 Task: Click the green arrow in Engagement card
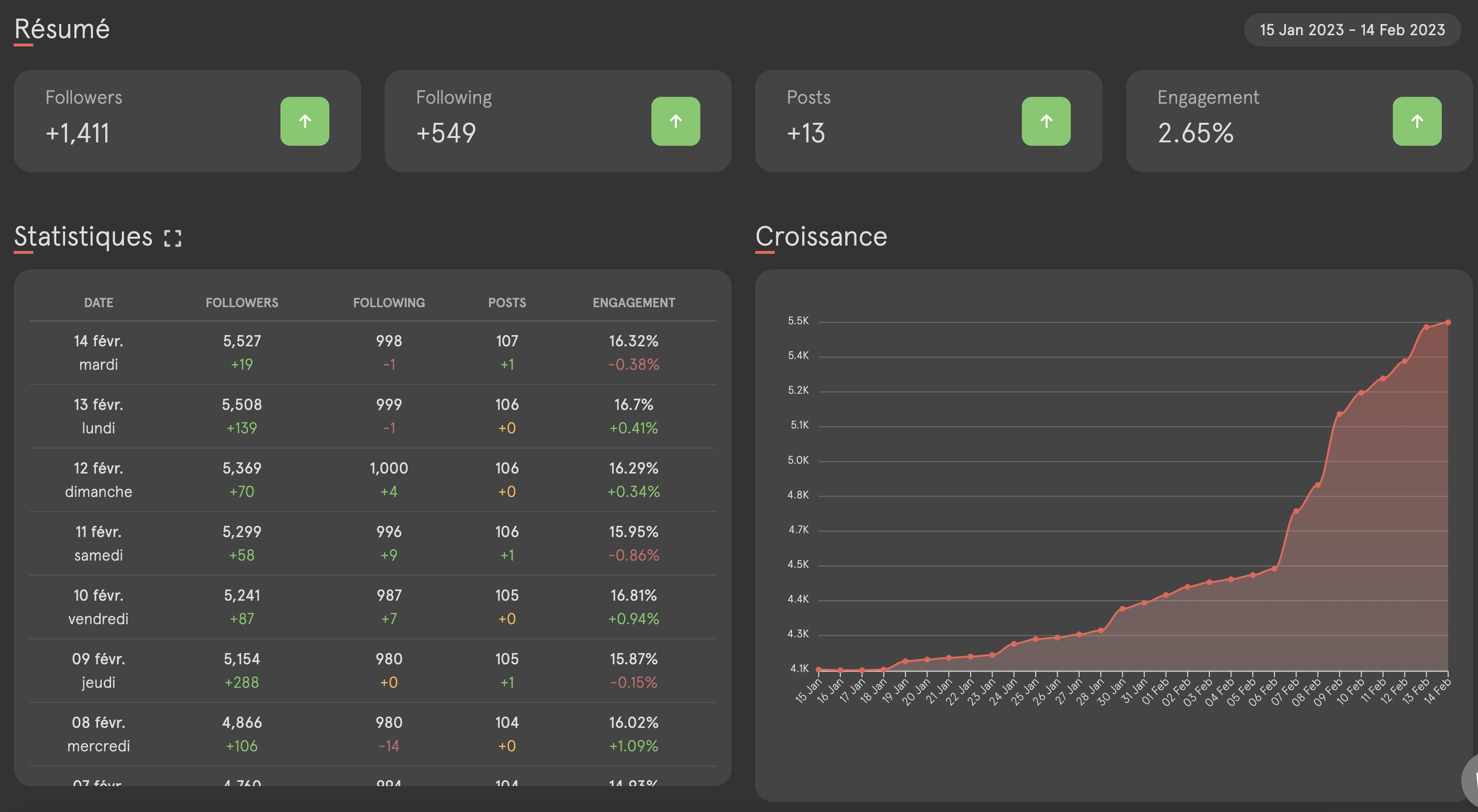pos(1417,121)
